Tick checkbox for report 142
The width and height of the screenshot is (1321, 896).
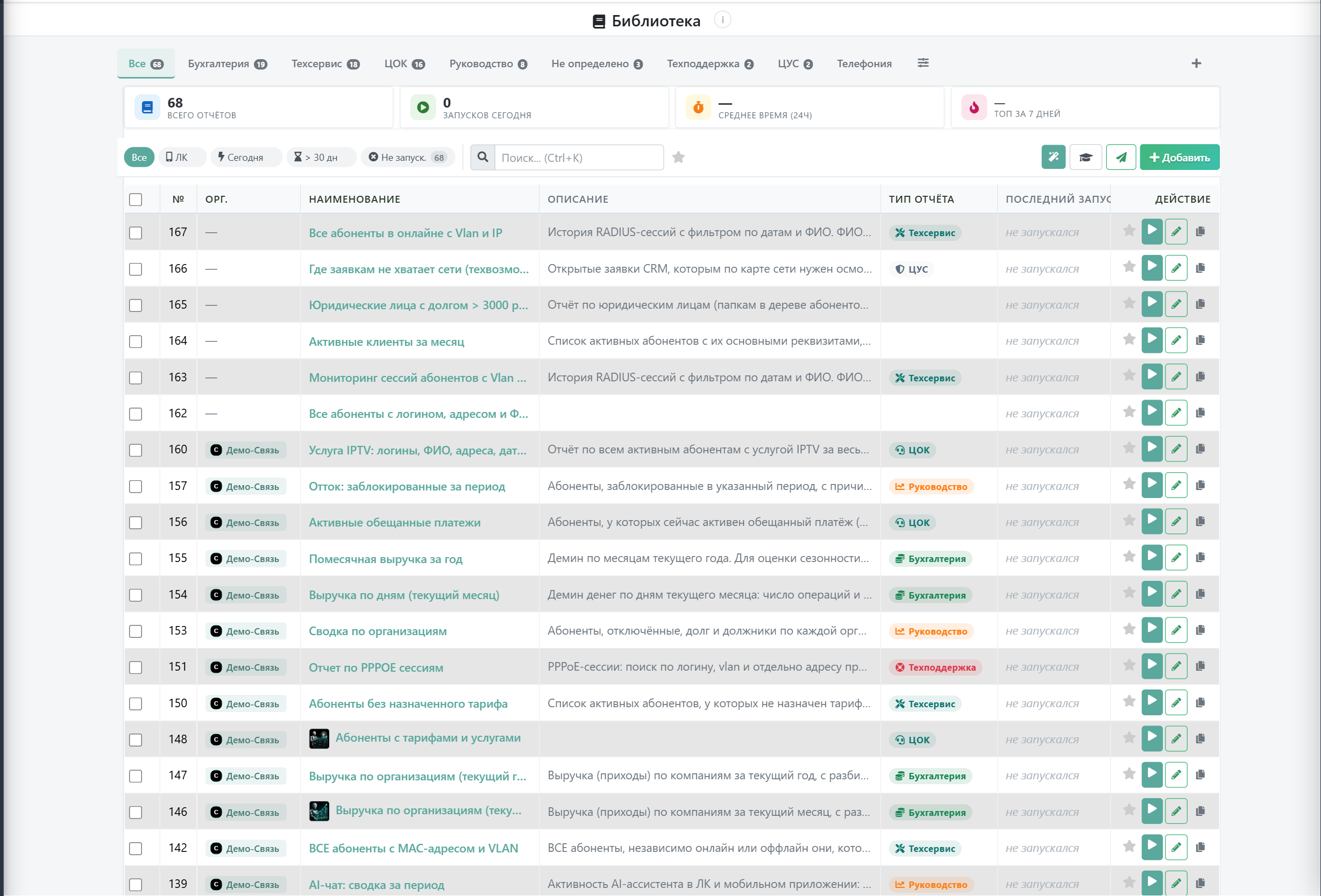tap(136, 849)
